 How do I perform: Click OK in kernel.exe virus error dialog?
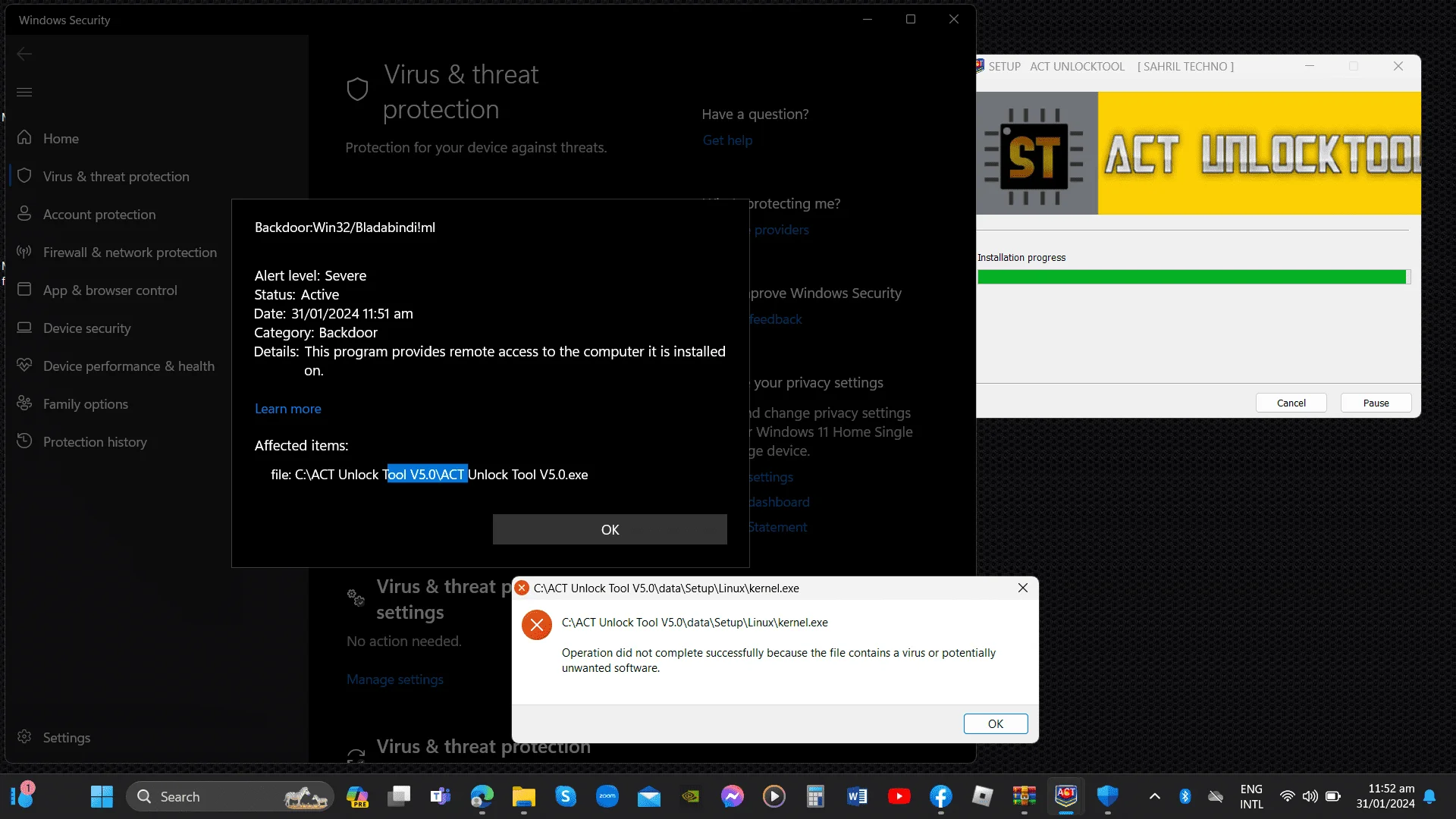click(996, 723)
